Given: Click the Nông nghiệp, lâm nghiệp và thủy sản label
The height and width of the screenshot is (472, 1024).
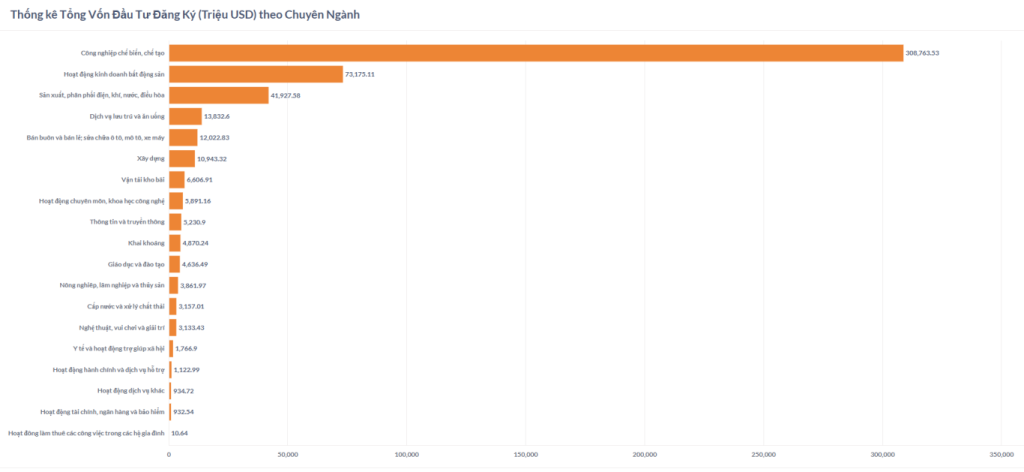Looking at the screenshot, I should (112, 285).
